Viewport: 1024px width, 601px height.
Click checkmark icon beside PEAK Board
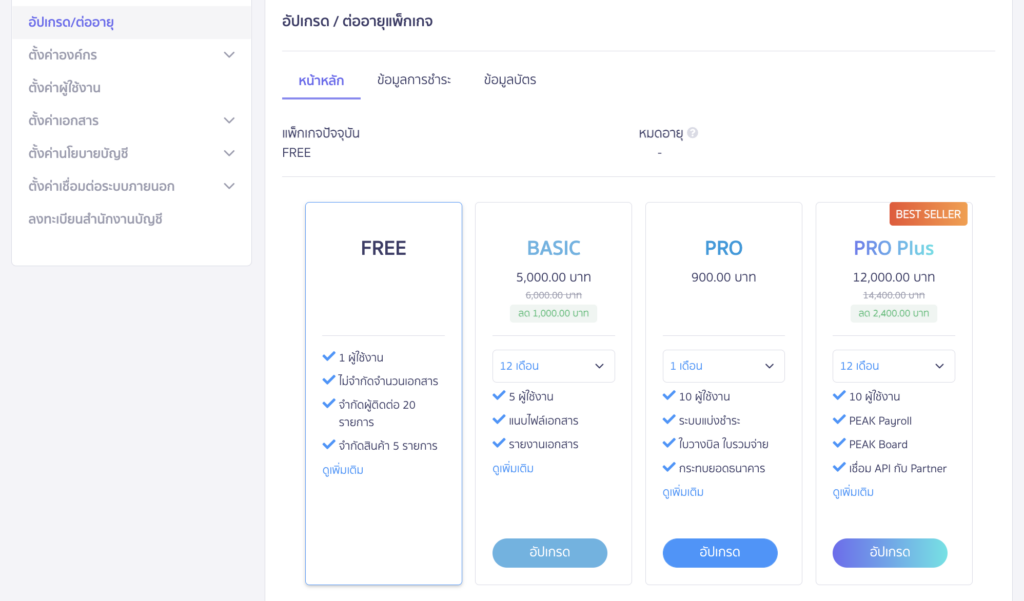839,444
